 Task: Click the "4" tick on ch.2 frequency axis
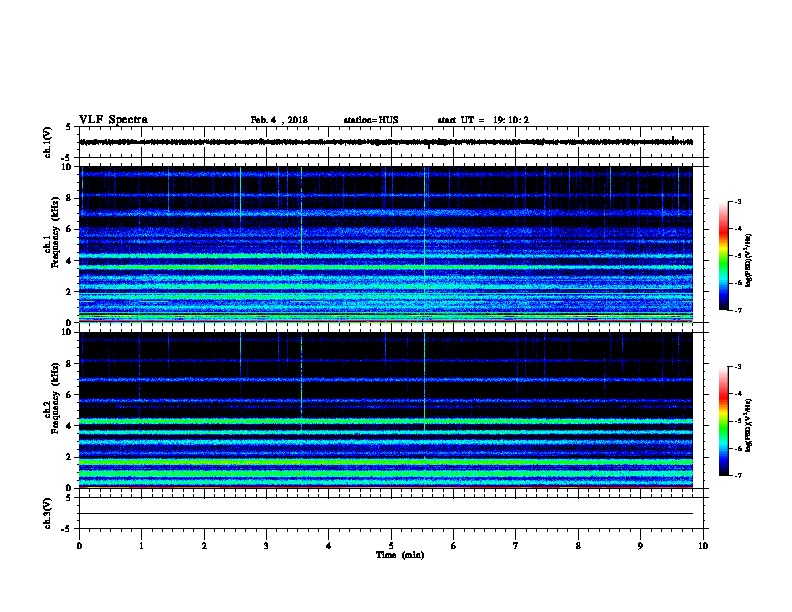click(69, 426)
